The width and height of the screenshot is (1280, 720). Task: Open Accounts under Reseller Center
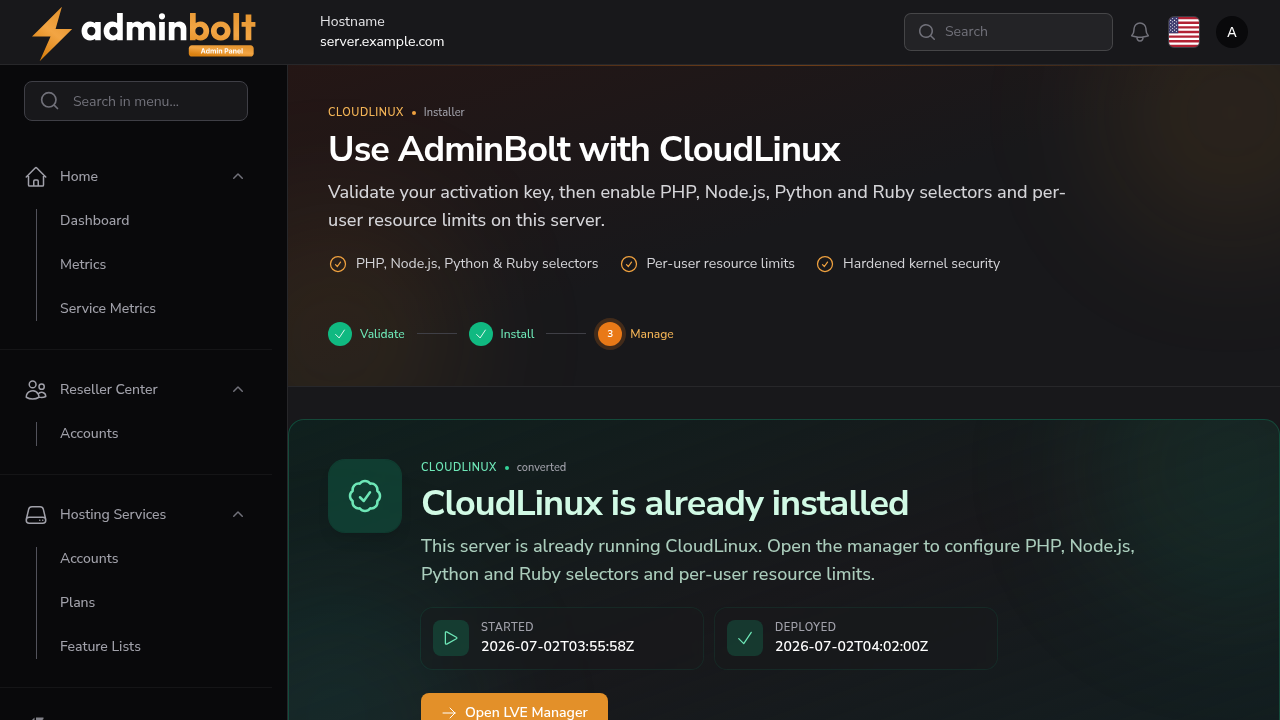pyautogui.click(x=89, y=433)
